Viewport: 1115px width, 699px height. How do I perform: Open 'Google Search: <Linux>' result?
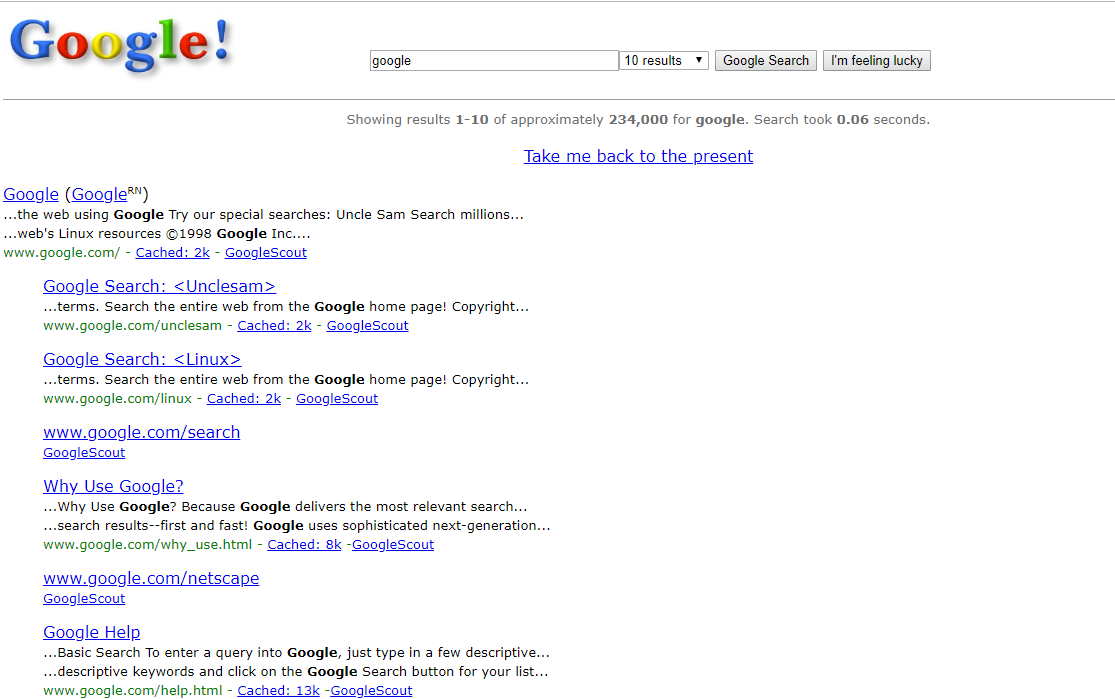click(x=142, y=359)
